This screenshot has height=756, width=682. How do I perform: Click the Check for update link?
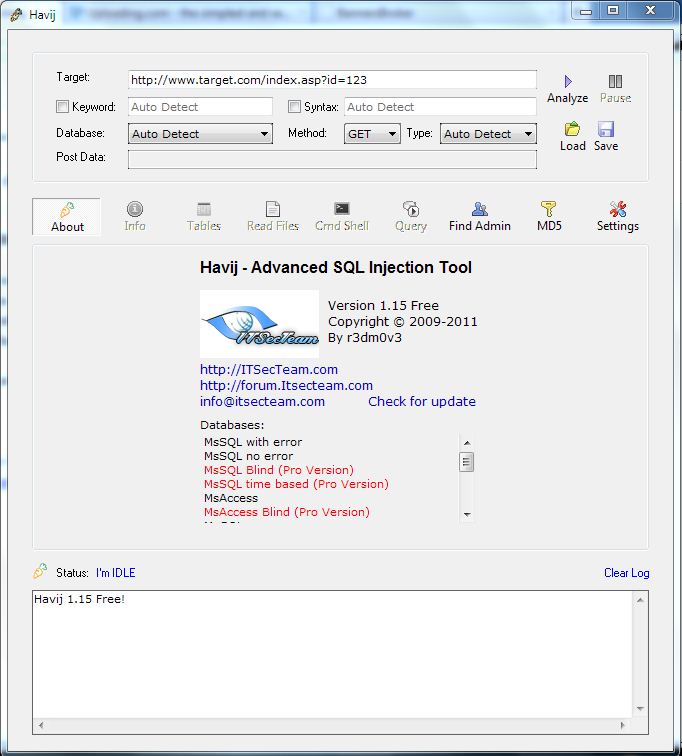pos(422,401)
